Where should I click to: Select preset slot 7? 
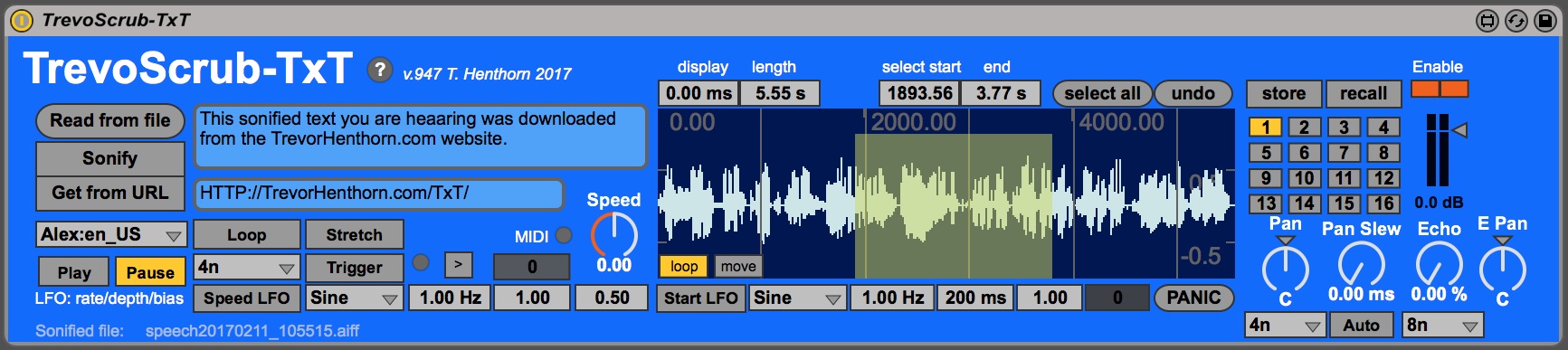point(1344,153)
